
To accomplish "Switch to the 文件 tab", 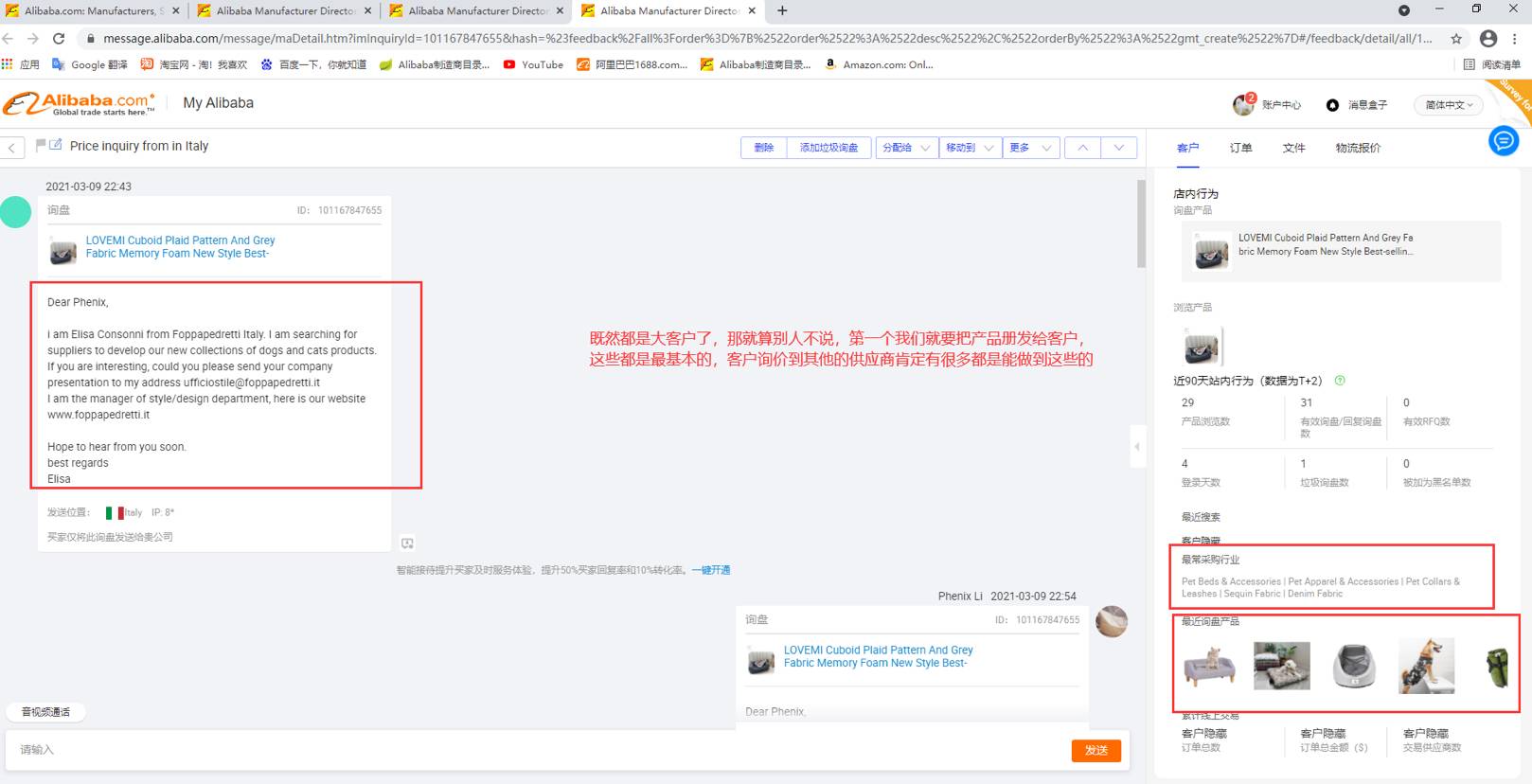I will pyautogui.click(x=1293, y=148).
